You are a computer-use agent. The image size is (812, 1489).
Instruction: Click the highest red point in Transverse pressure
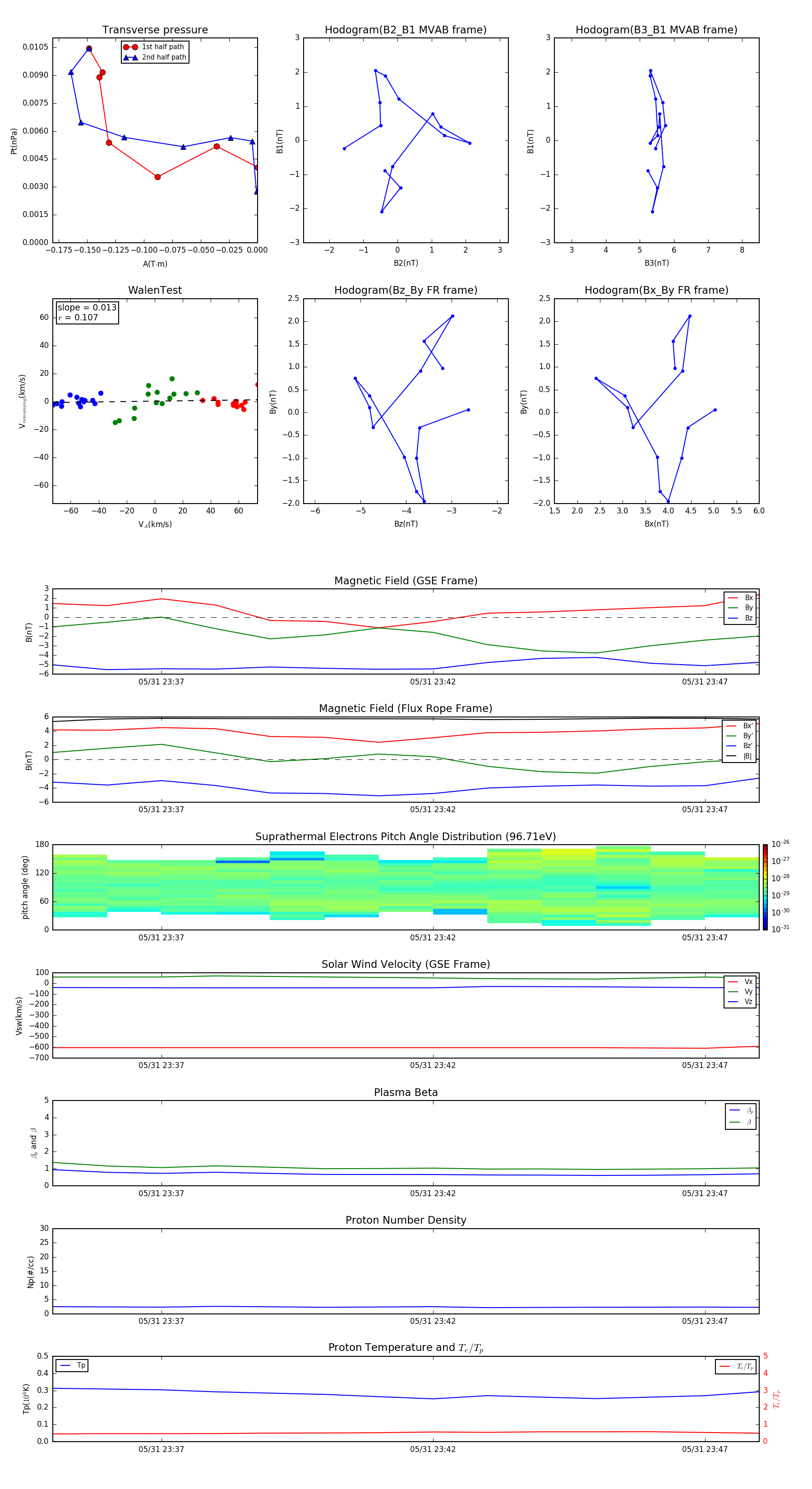pyautogui.click(x=88, y=49)
